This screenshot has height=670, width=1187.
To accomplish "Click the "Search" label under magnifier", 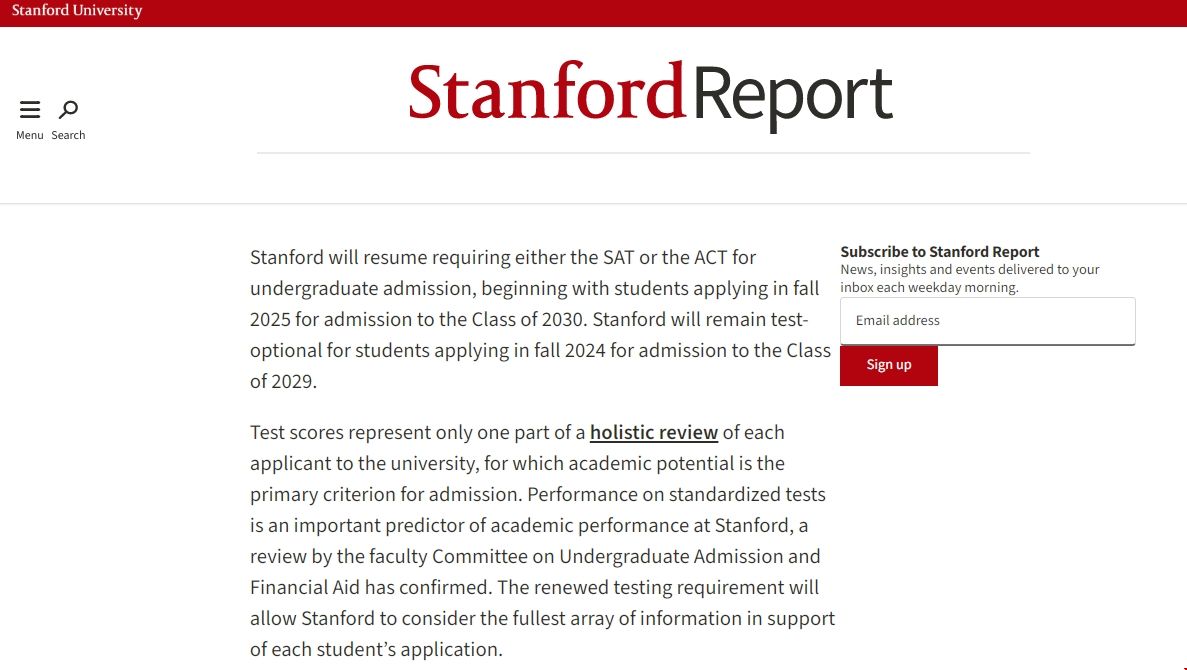I will 68,135.
